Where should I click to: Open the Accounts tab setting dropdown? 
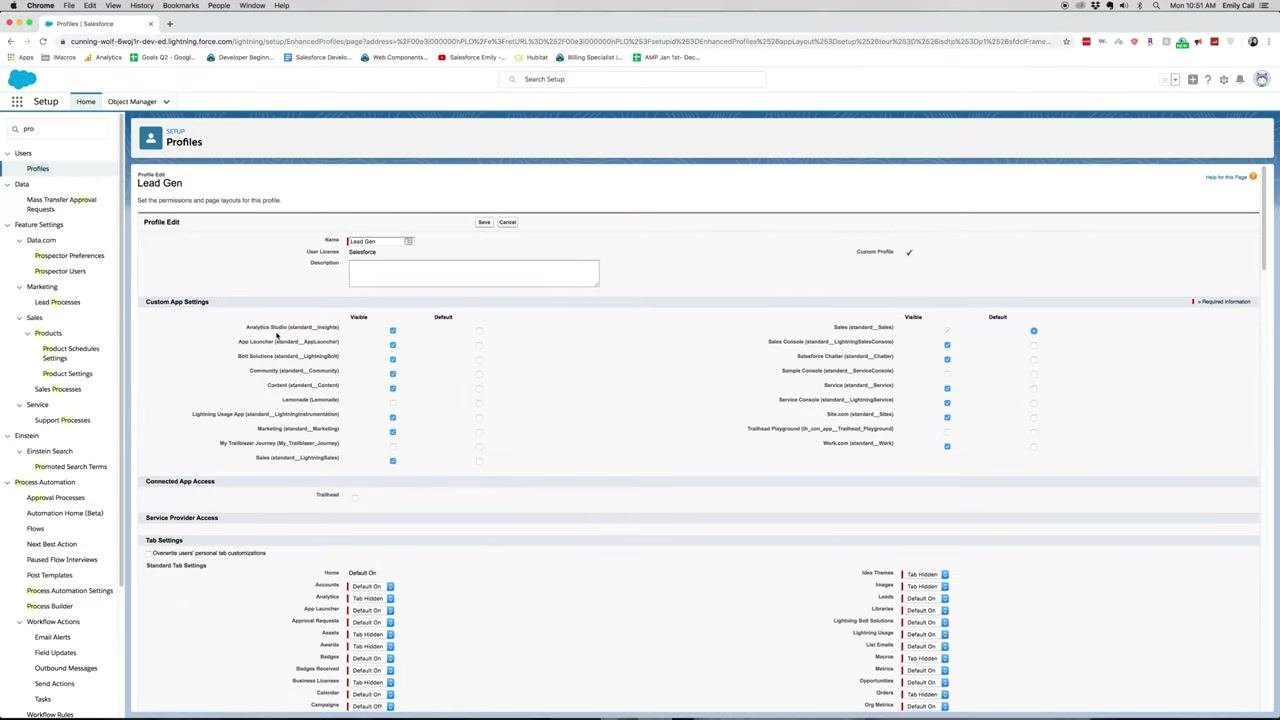(x=371, y=586)
